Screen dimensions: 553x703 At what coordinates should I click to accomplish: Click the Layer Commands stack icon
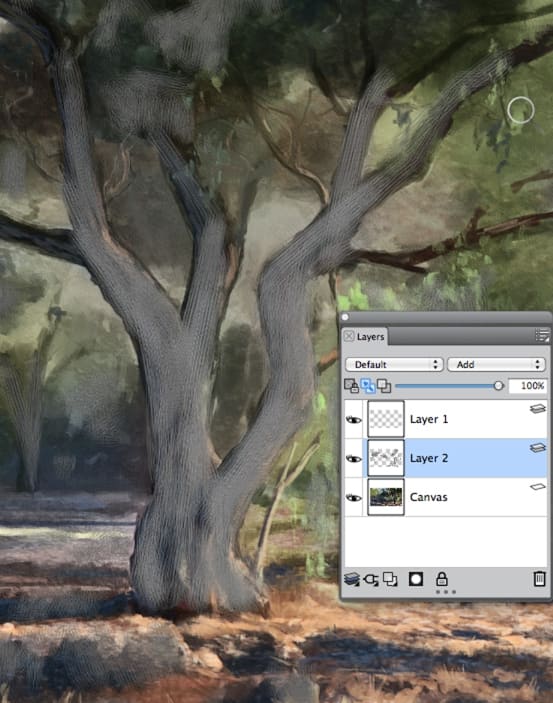[x=352, y=579]
